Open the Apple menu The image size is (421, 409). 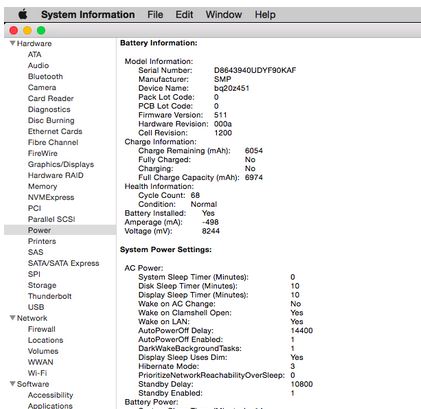point(23,15)
